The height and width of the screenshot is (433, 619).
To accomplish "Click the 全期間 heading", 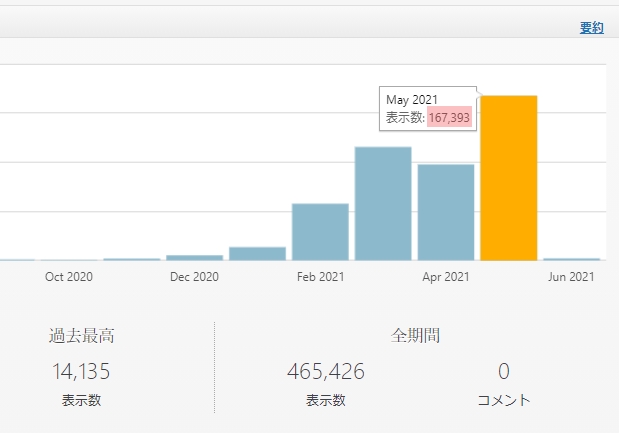I will [x=415, y=336].
